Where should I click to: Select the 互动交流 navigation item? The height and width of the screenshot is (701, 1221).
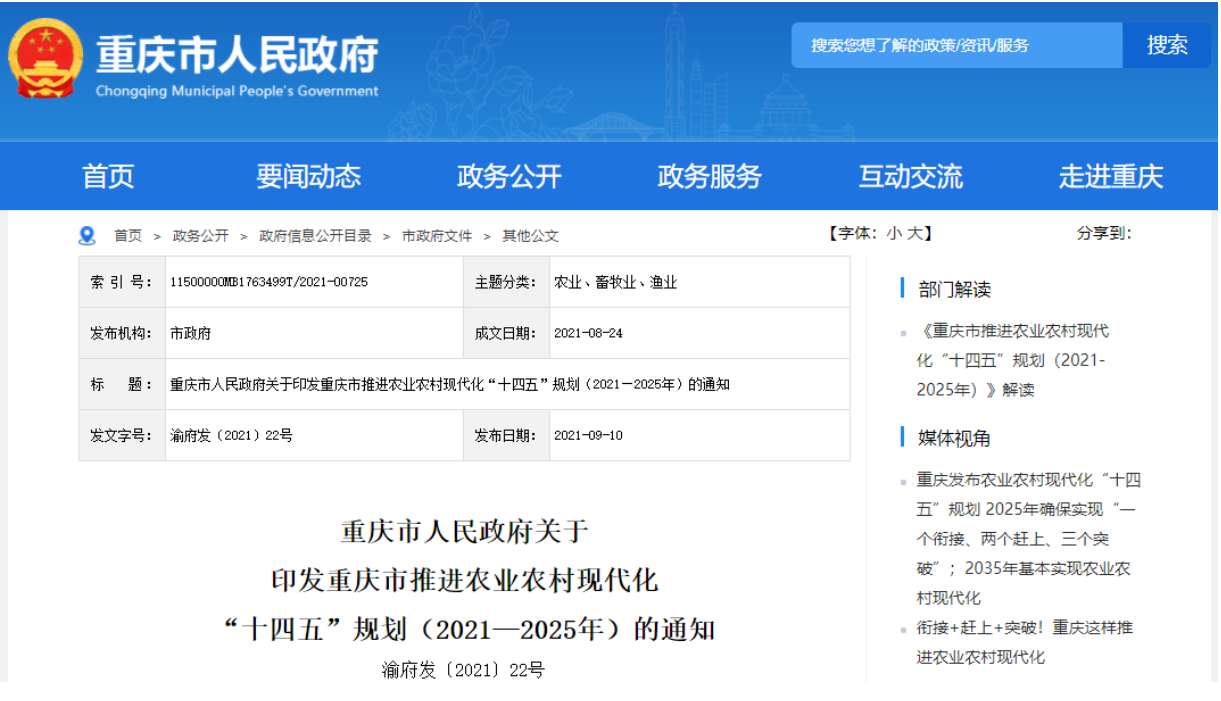pyautogui.click(x=910, y=177)
